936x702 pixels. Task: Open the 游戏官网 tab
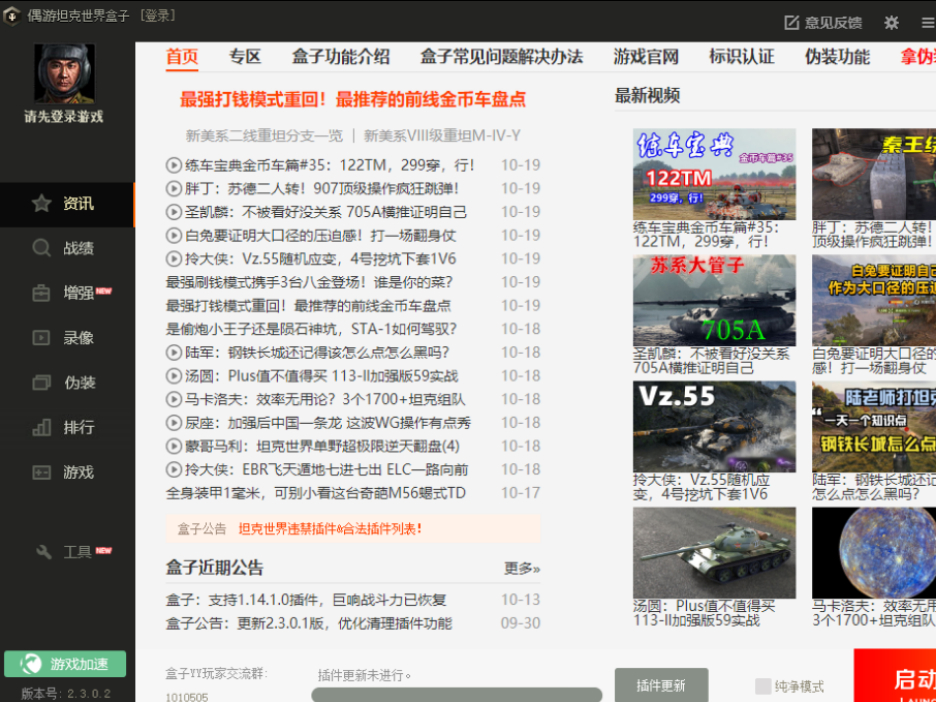click(x=646, y=57)
